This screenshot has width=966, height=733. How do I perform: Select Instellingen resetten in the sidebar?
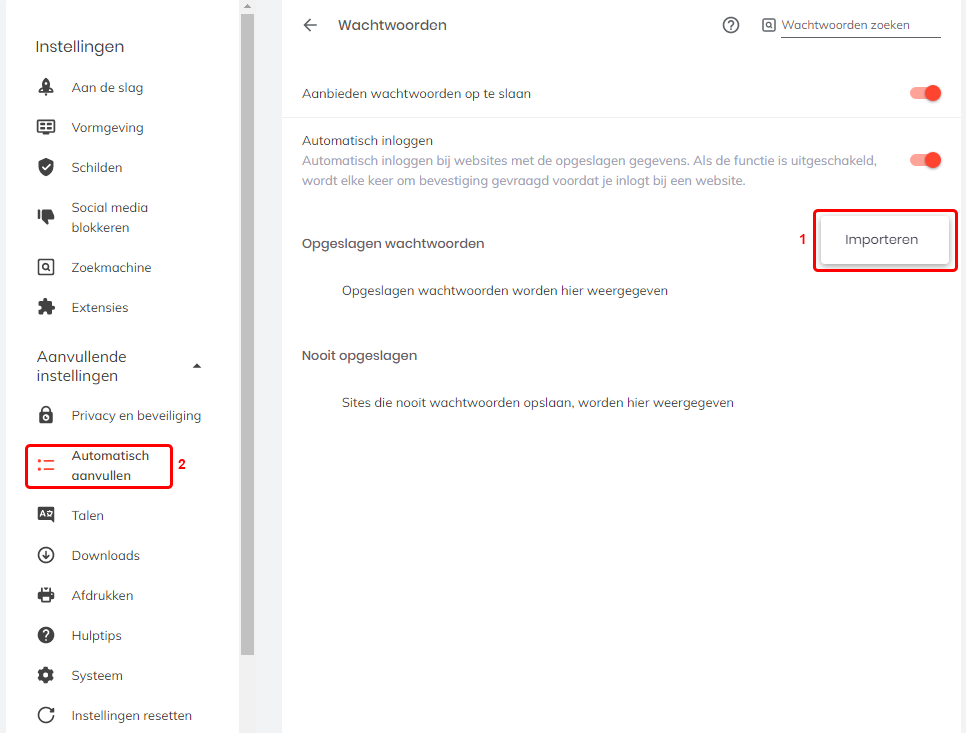(x=131, y=716)
